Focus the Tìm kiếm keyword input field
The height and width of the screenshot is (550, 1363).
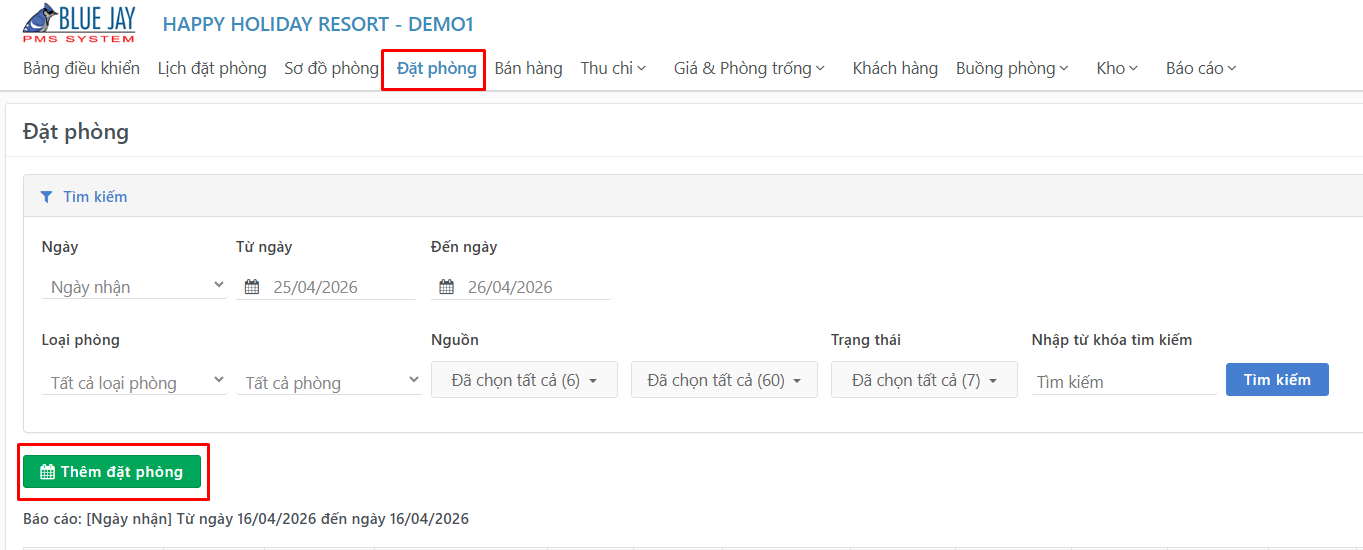click(x=1124, y=382)
